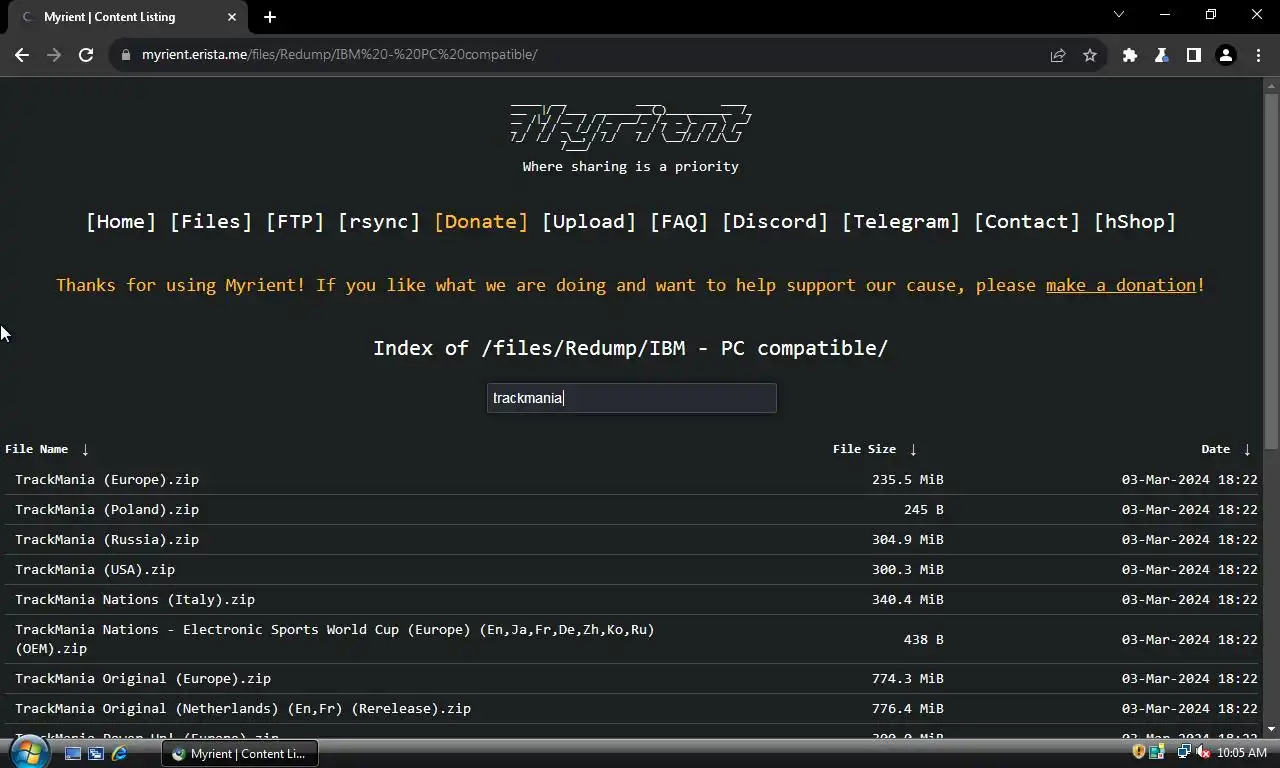Image resolution: width=1280 pixels, height=768 pixels.
Task: Sort by File Name column header
Action: [x=37, y=449]
